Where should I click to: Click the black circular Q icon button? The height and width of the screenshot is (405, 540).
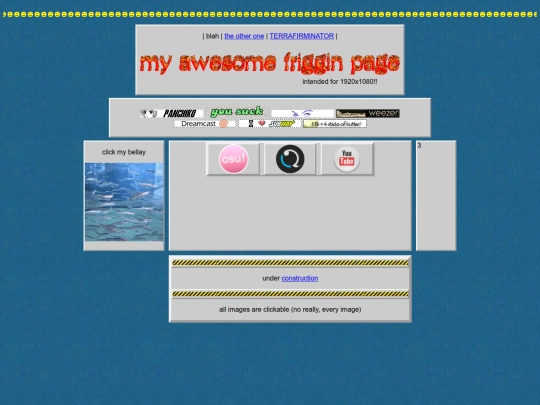pyautogui.click(x=290, y=159)
